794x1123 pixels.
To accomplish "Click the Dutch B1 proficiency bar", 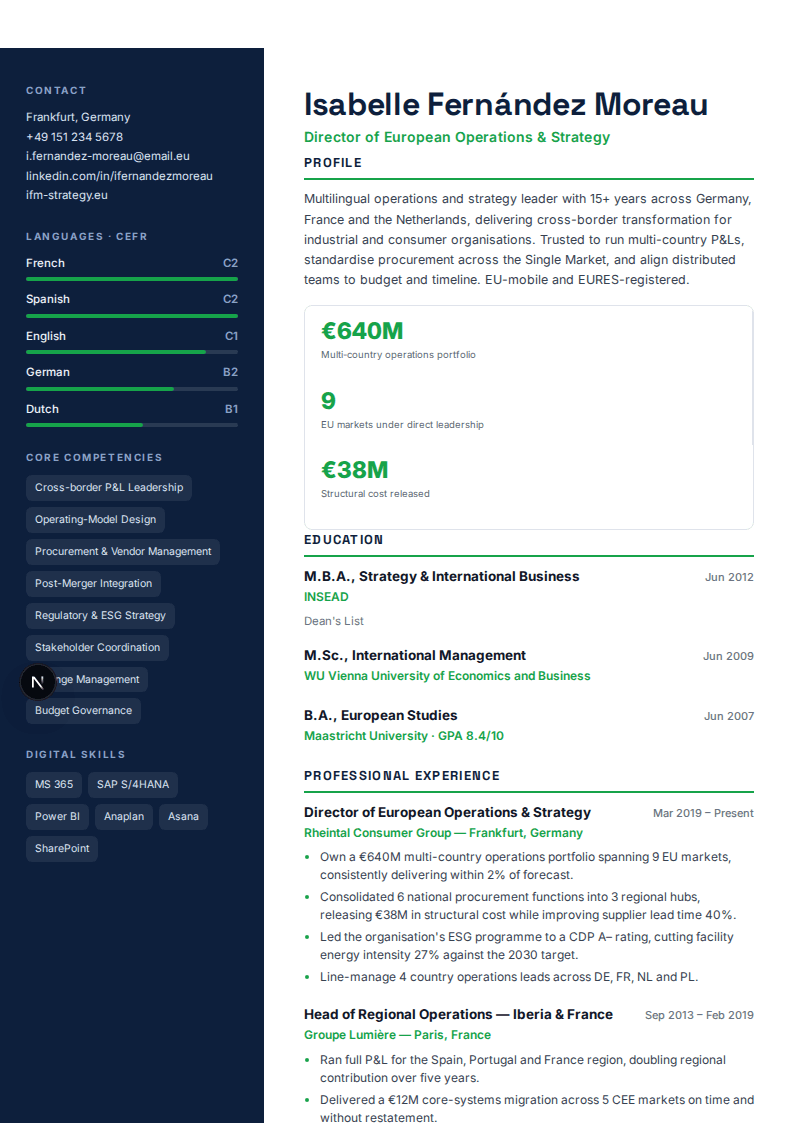I will pyautogui.click(x=132, y=425).
